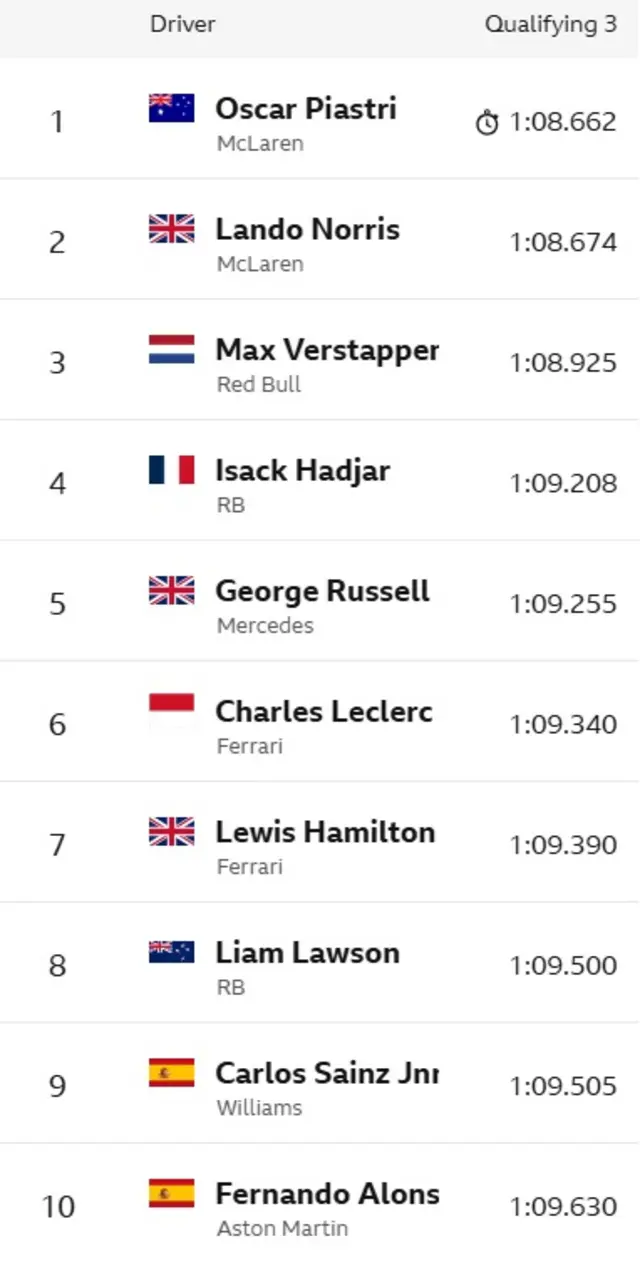Click the Monaco flag beside Charles Leclerc
Image resolution: width=640 pixels, height=1271 pixels.
(171, 711)
